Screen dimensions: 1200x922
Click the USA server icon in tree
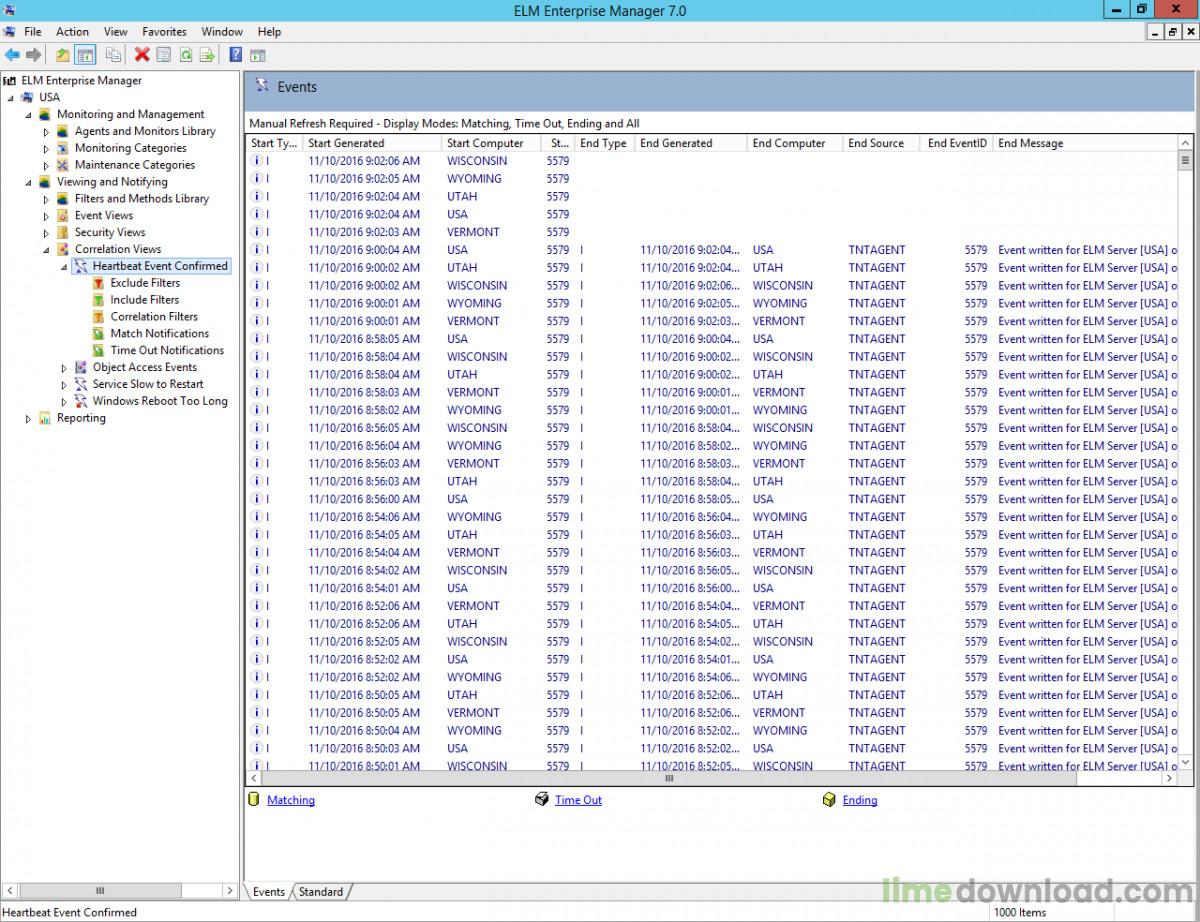coord(27,97)
